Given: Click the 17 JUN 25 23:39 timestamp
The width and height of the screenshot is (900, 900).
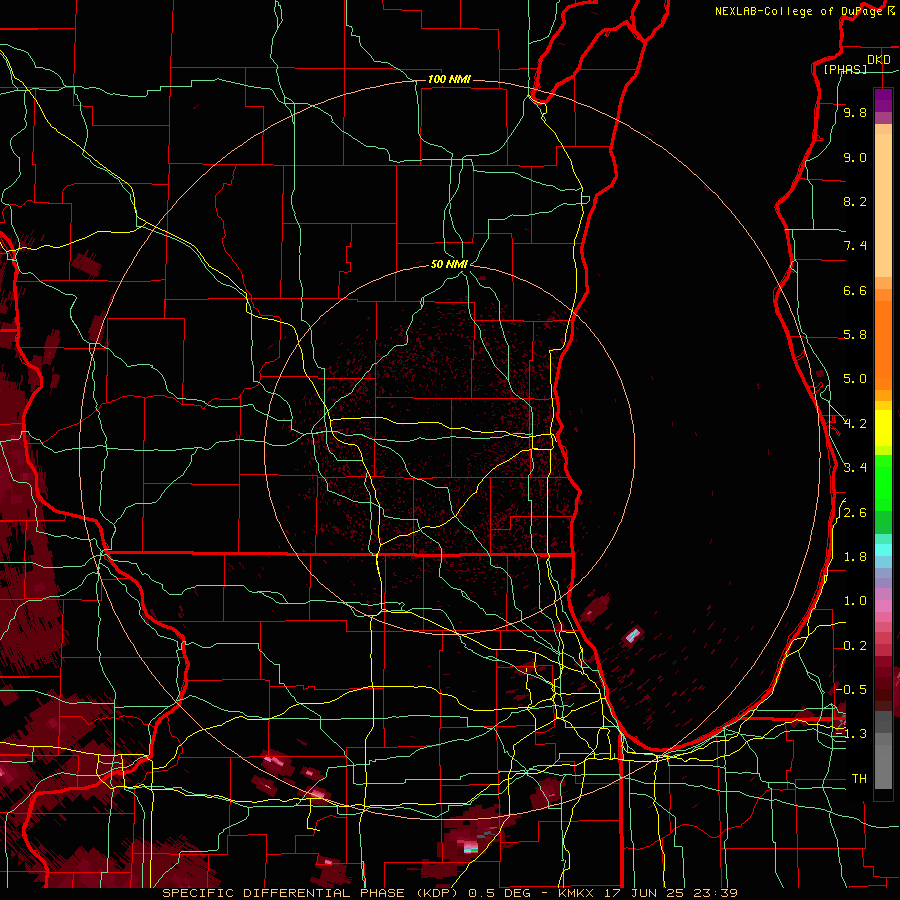Looking at the screenshot, I should pos(671,893).
